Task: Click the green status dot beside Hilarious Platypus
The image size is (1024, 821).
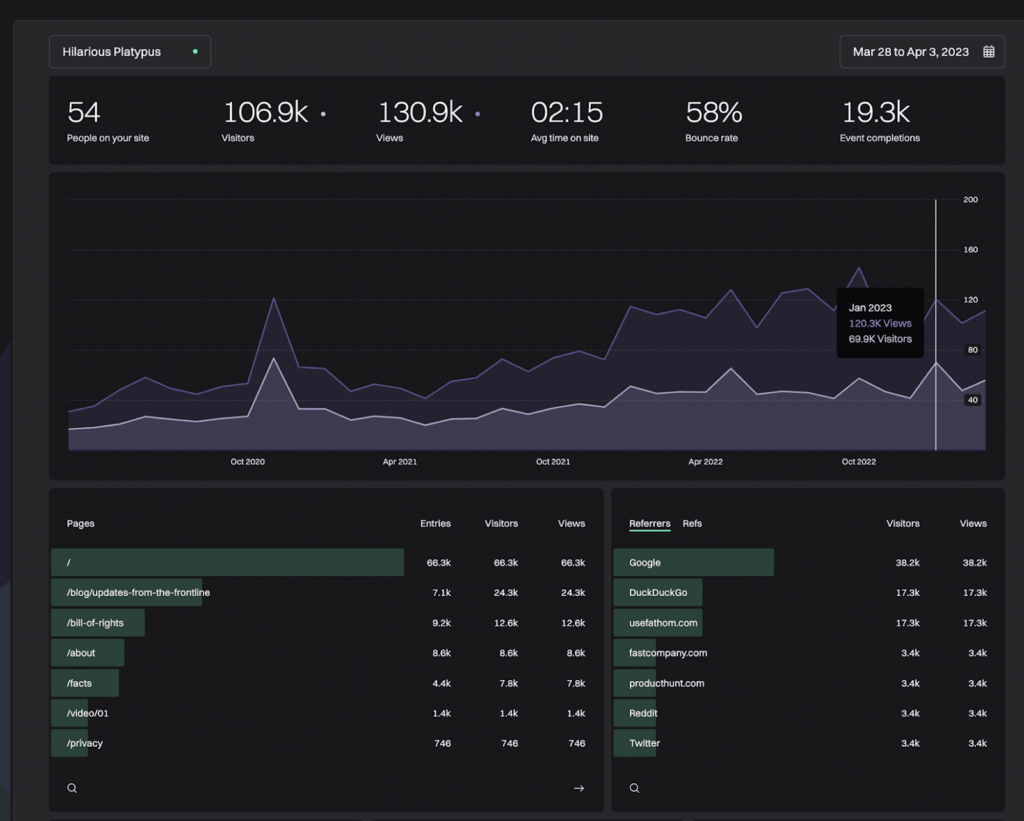Action: click(x=195, y=52)
